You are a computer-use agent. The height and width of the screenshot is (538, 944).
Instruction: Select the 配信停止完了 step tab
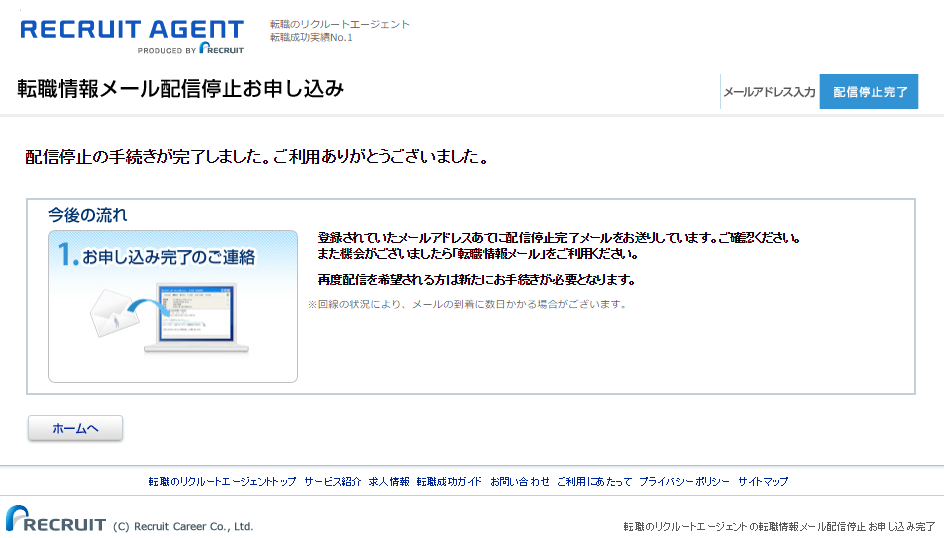tap(869, 92)
